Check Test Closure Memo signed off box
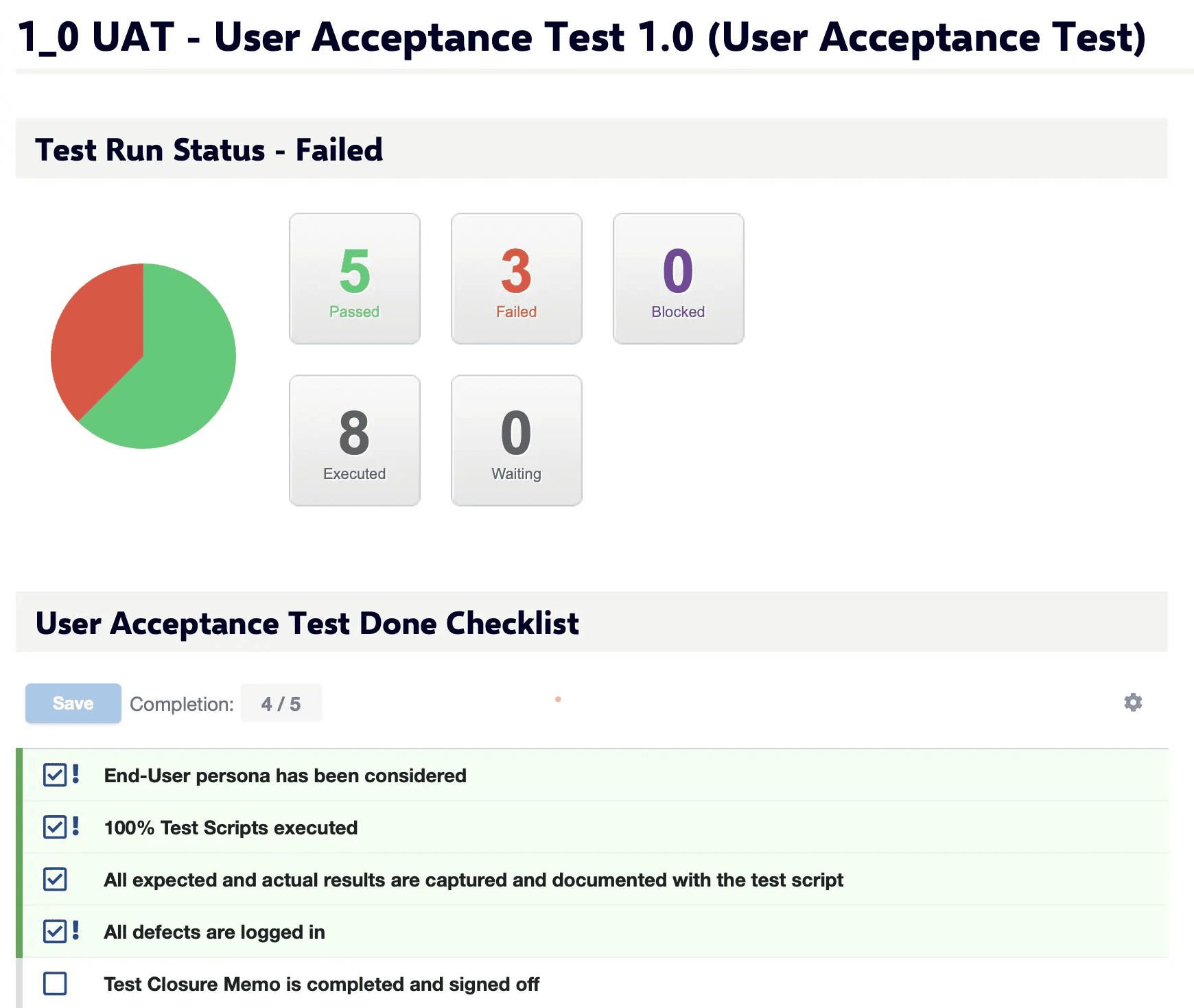Screen dimensions: 1194x1008 click(55, 983)
